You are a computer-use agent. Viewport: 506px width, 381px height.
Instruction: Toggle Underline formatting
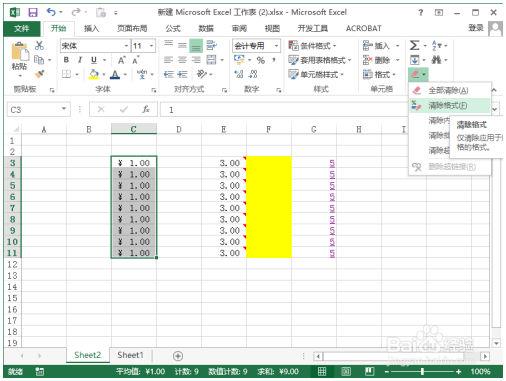coord(94,60)
